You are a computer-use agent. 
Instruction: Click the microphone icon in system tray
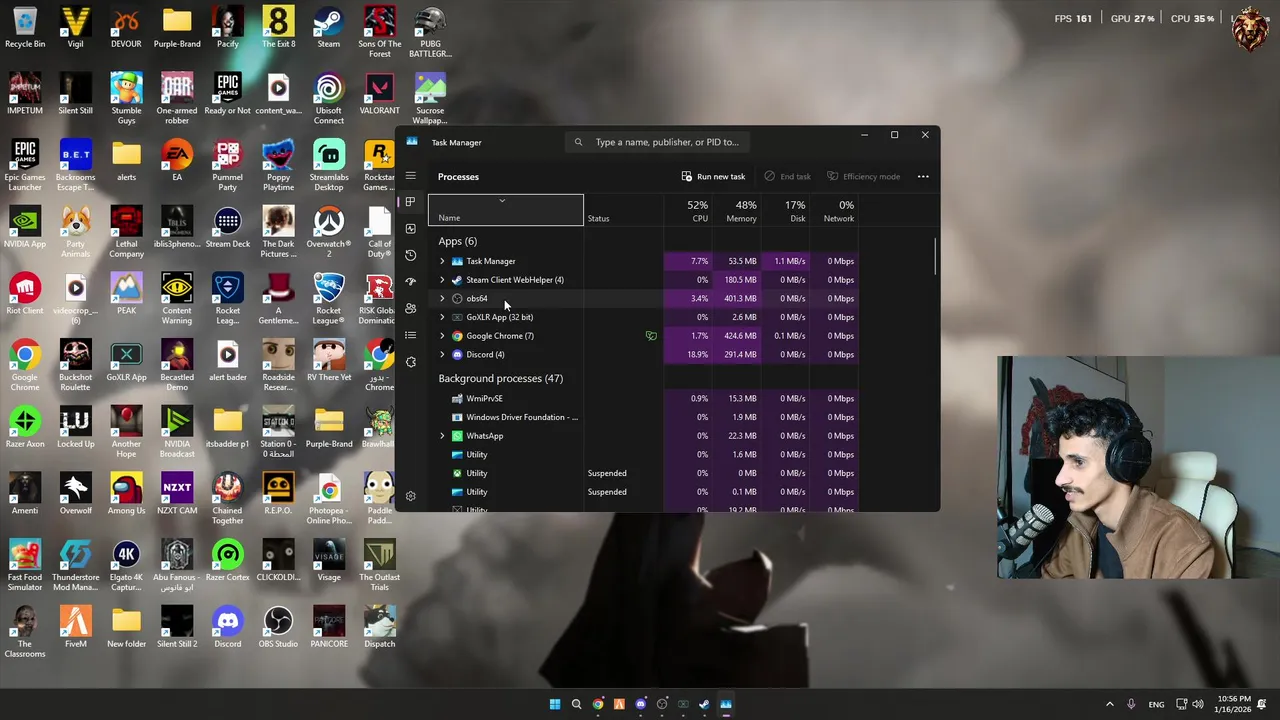[1131, 704]
